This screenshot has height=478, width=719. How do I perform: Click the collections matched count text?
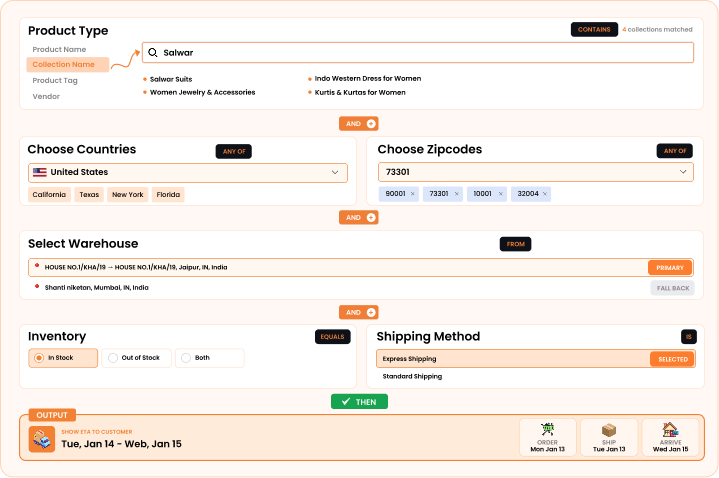pos(657,29)
